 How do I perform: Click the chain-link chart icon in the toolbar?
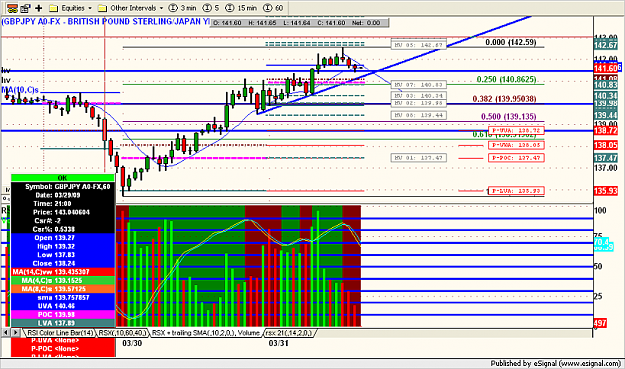coord(12,8)
